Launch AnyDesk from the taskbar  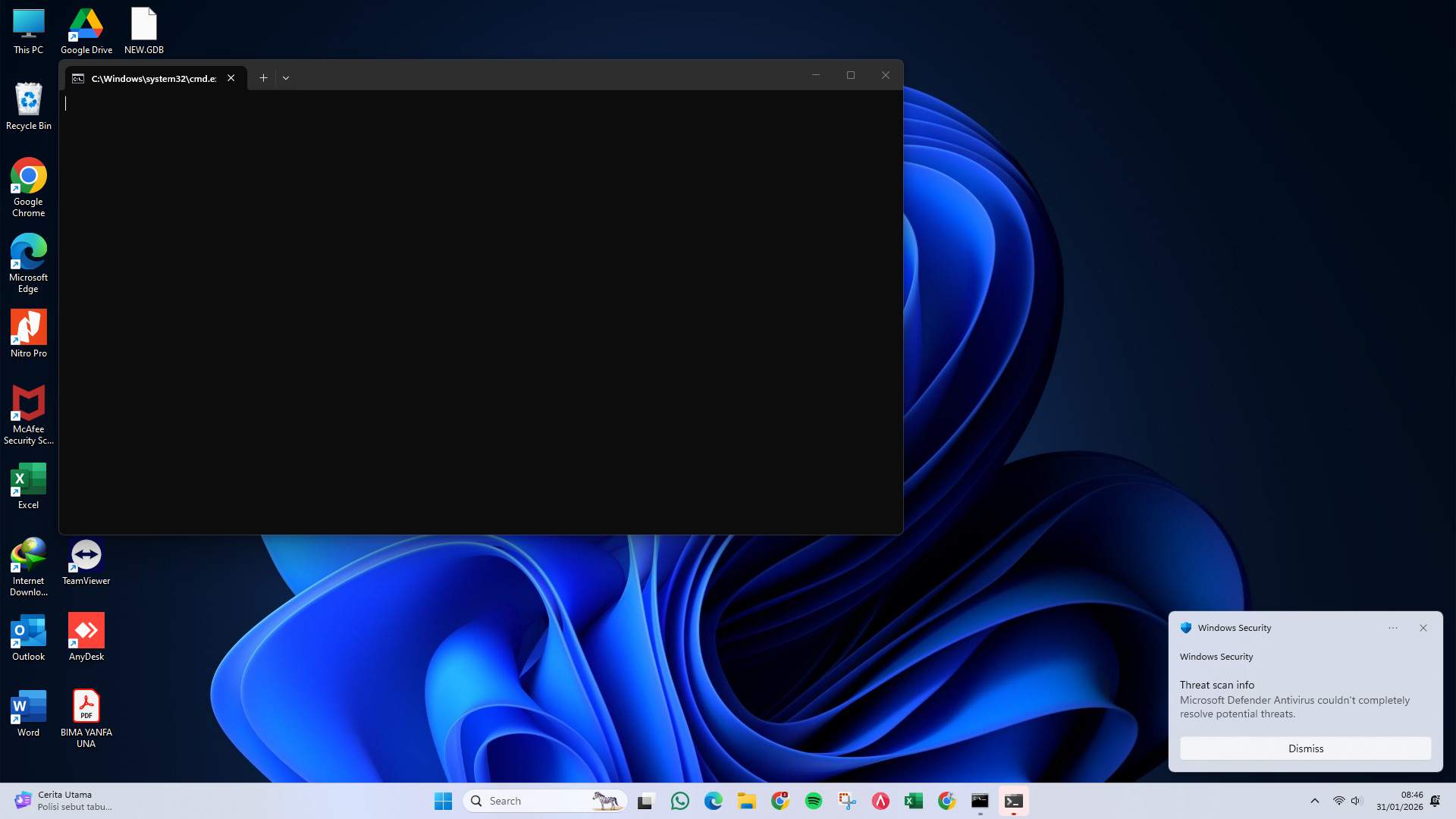[x=880, y=800]
